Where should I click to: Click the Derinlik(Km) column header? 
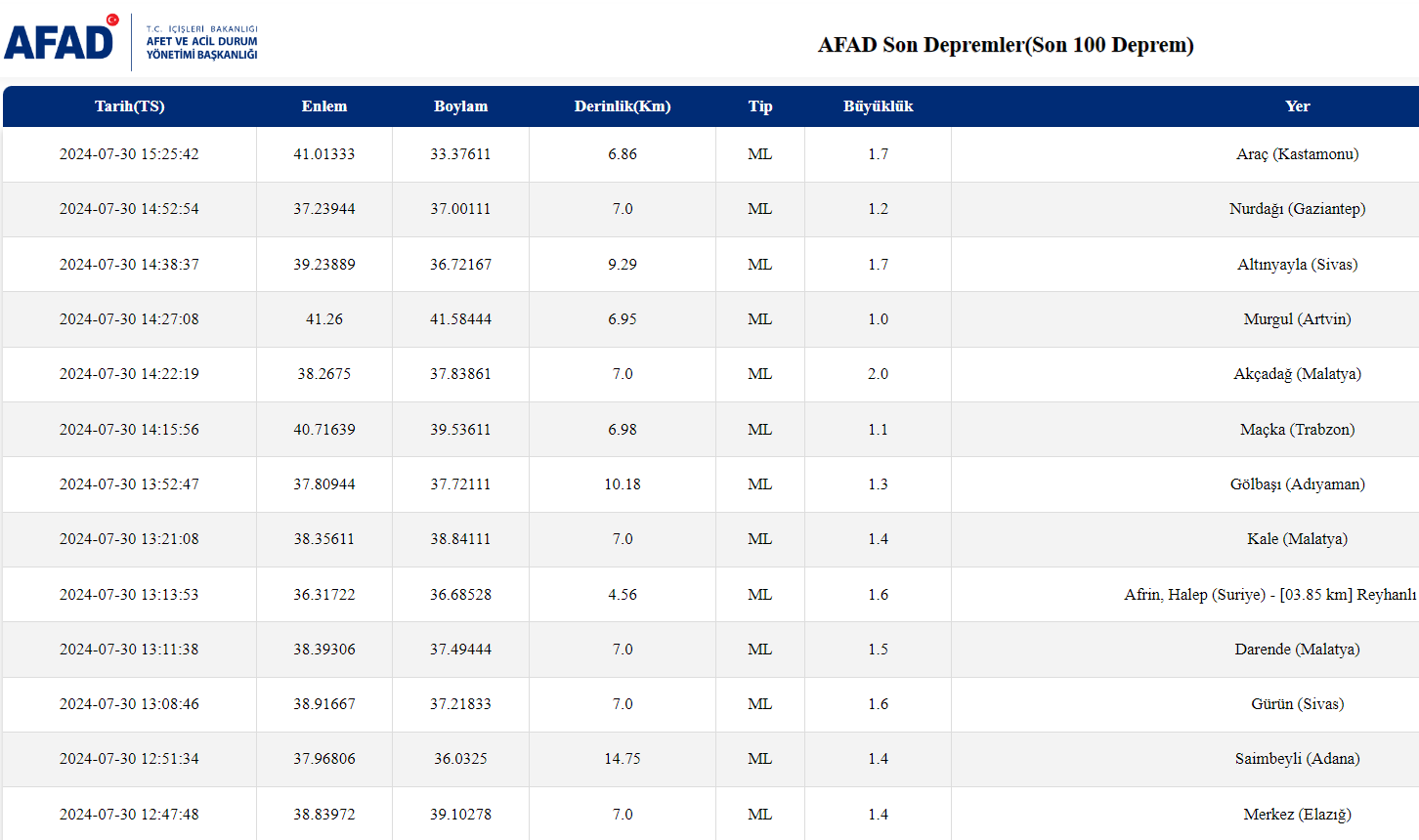tap(623, 106)
